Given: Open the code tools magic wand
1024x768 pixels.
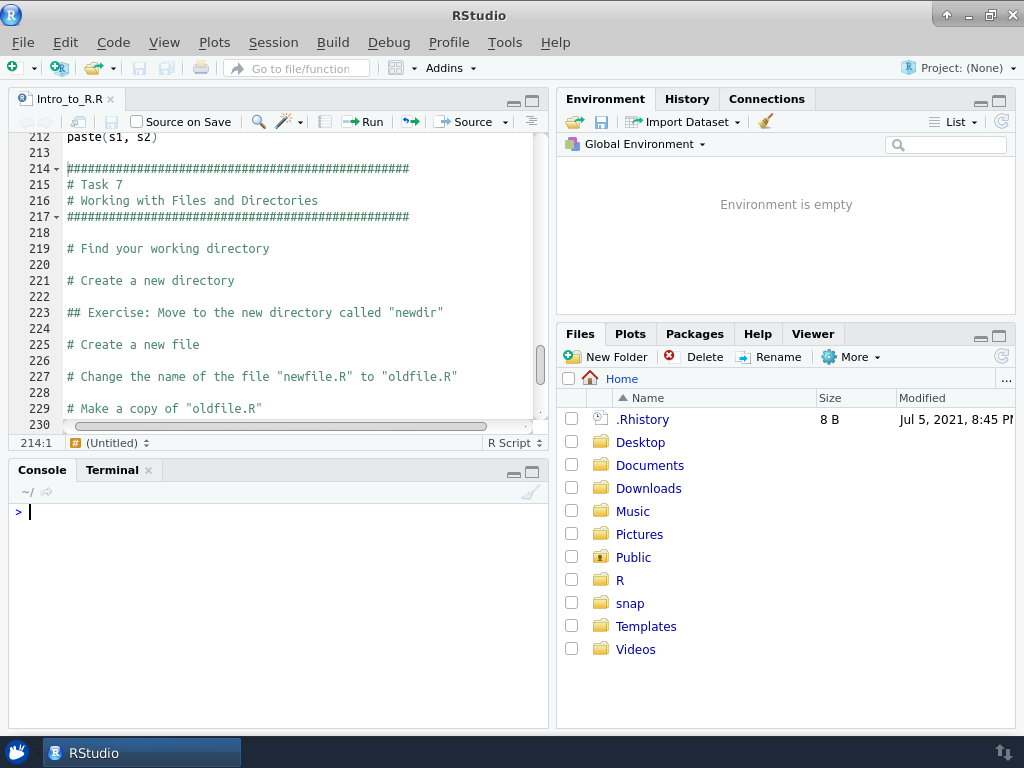Looking at the screenshot, I should (x=284, y=122).
